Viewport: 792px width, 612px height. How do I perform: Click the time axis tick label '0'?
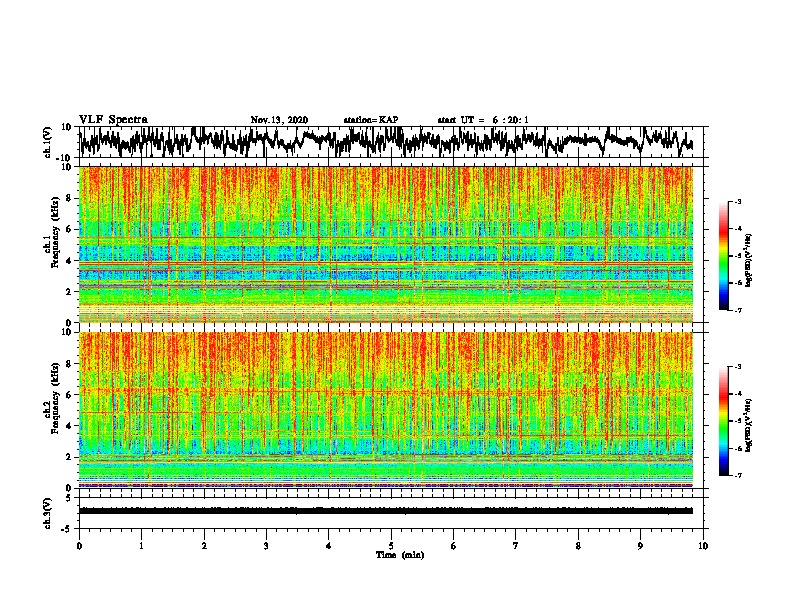point(79,546)
